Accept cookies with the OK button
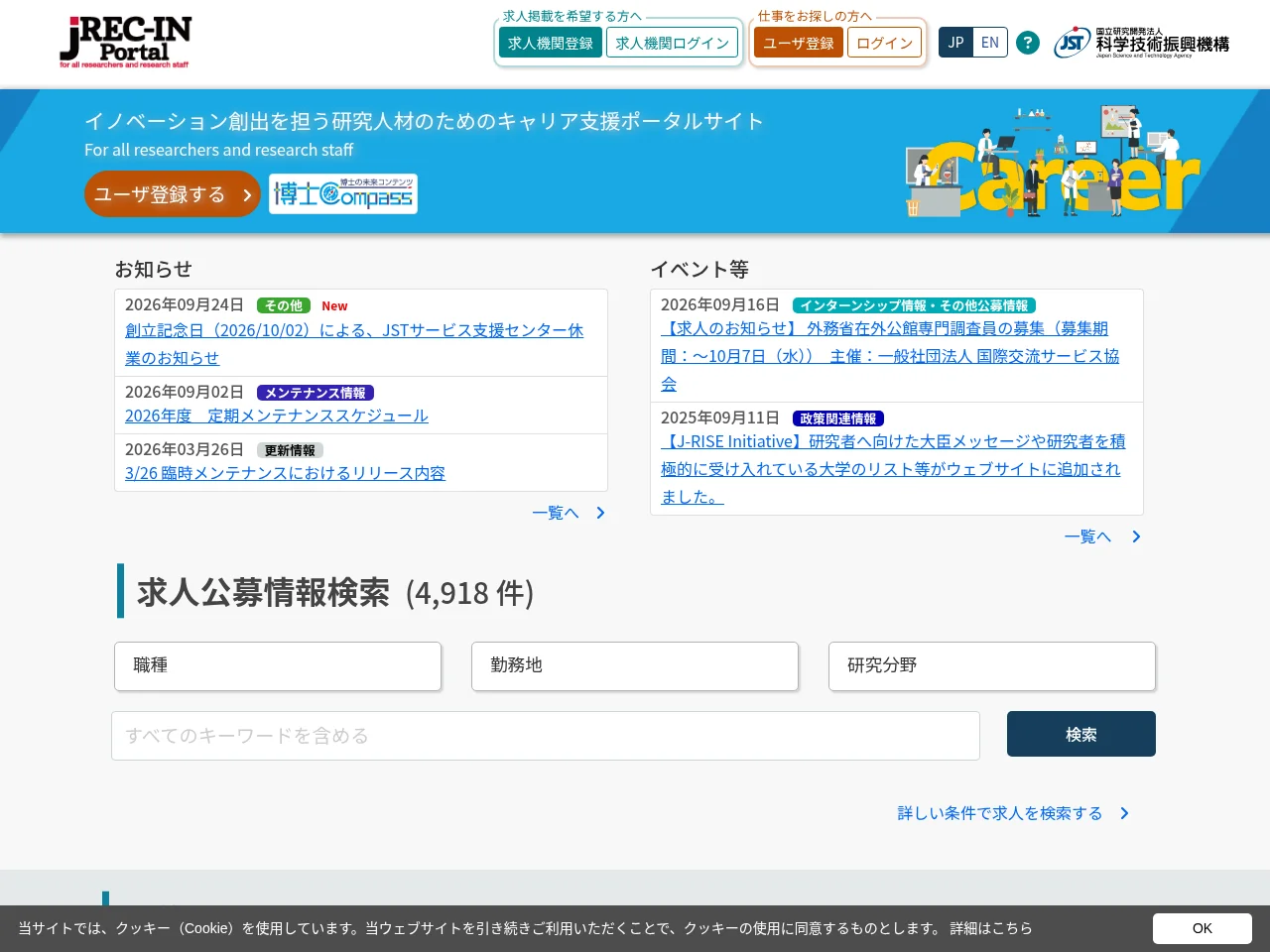 coord(1203,928)
